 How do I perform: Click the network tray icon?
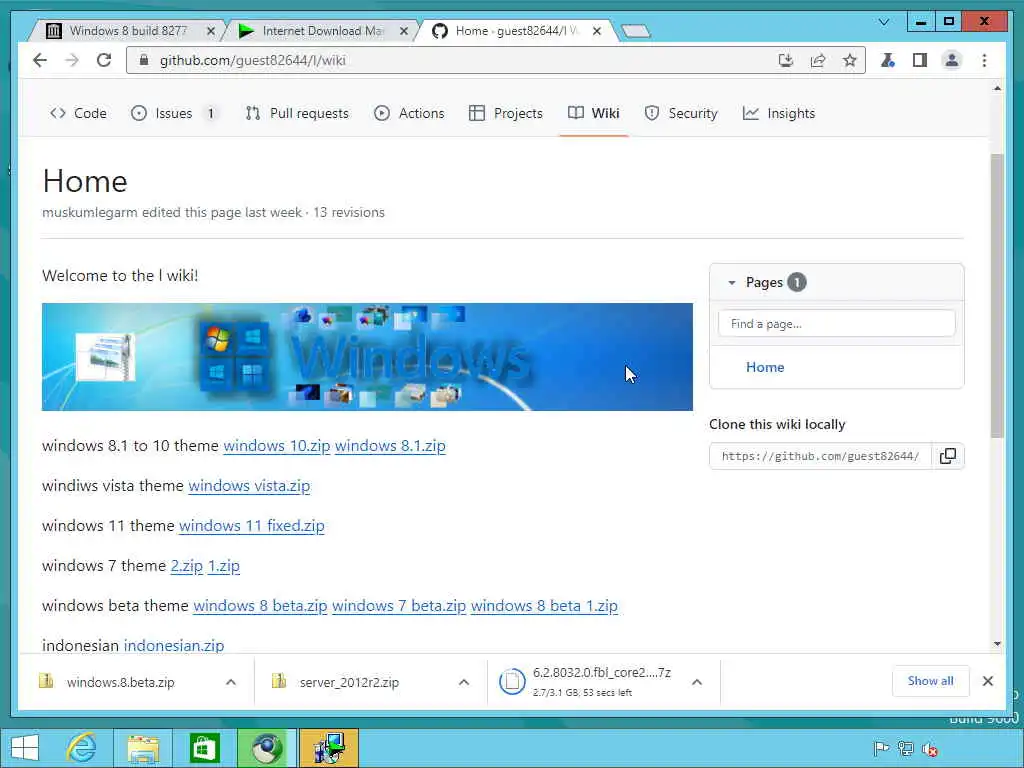pyautogui.click(x=905, y=748)
